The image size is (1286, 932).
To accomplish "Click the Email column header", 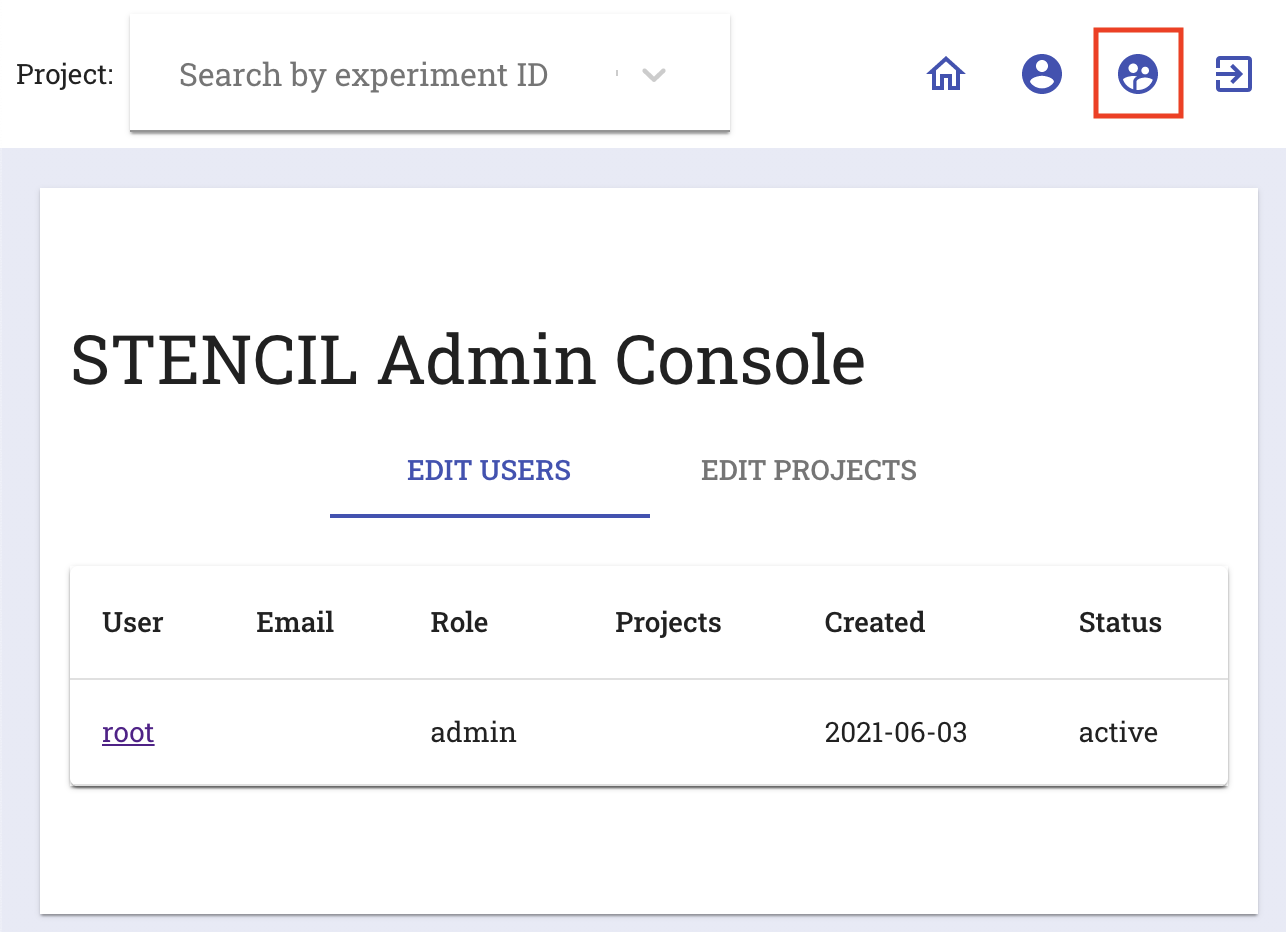I will (295, 622).
